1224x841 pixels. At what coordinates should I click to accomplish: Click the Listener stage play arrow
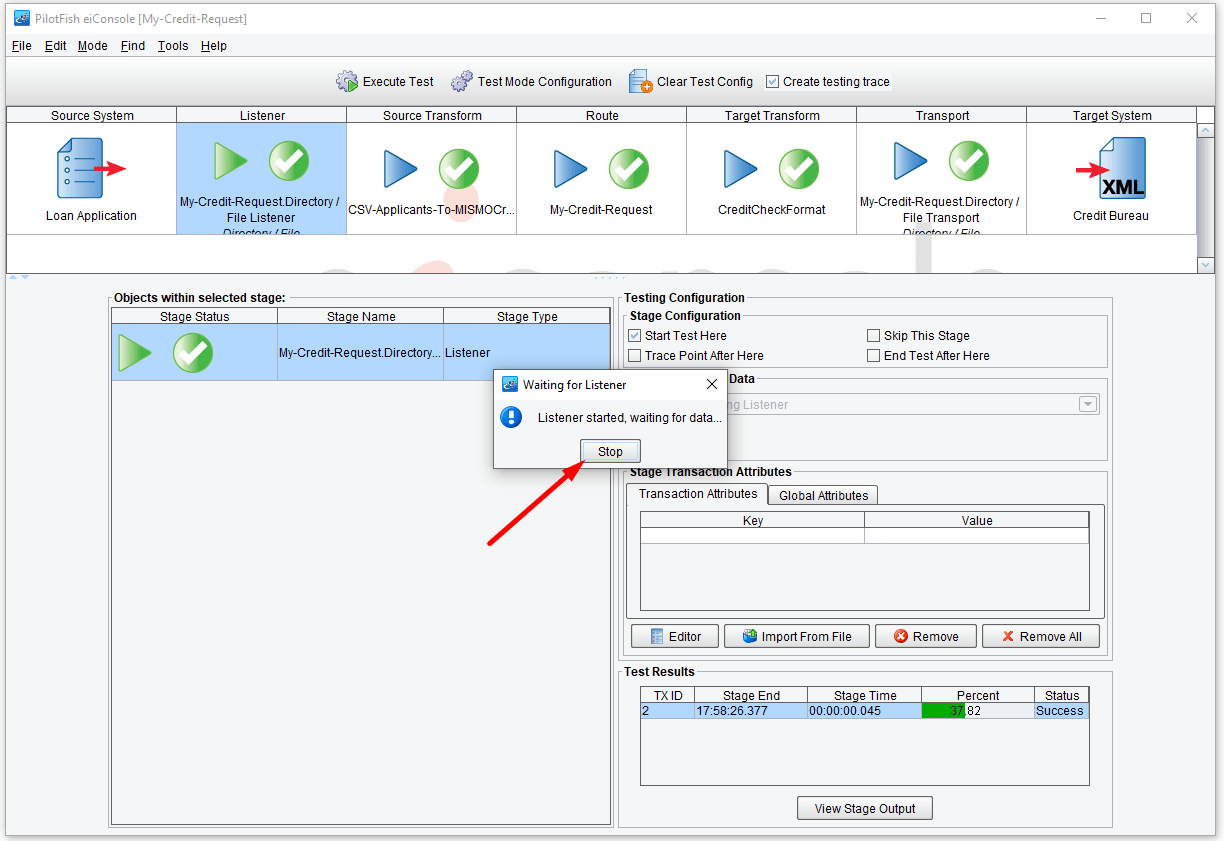231,161
